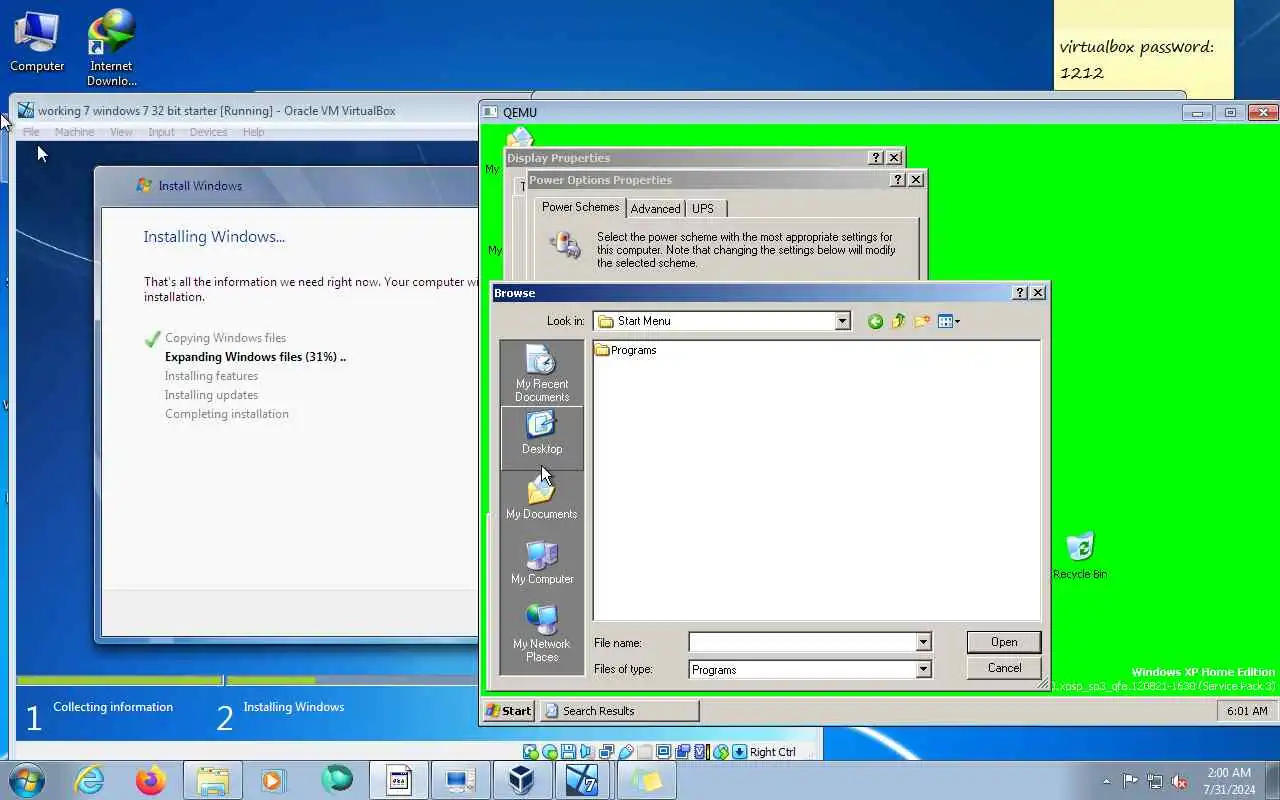Select the Internet Download Manager desktop shortcut
Viewport: 1280px width, 800px height.
[111, 48]
